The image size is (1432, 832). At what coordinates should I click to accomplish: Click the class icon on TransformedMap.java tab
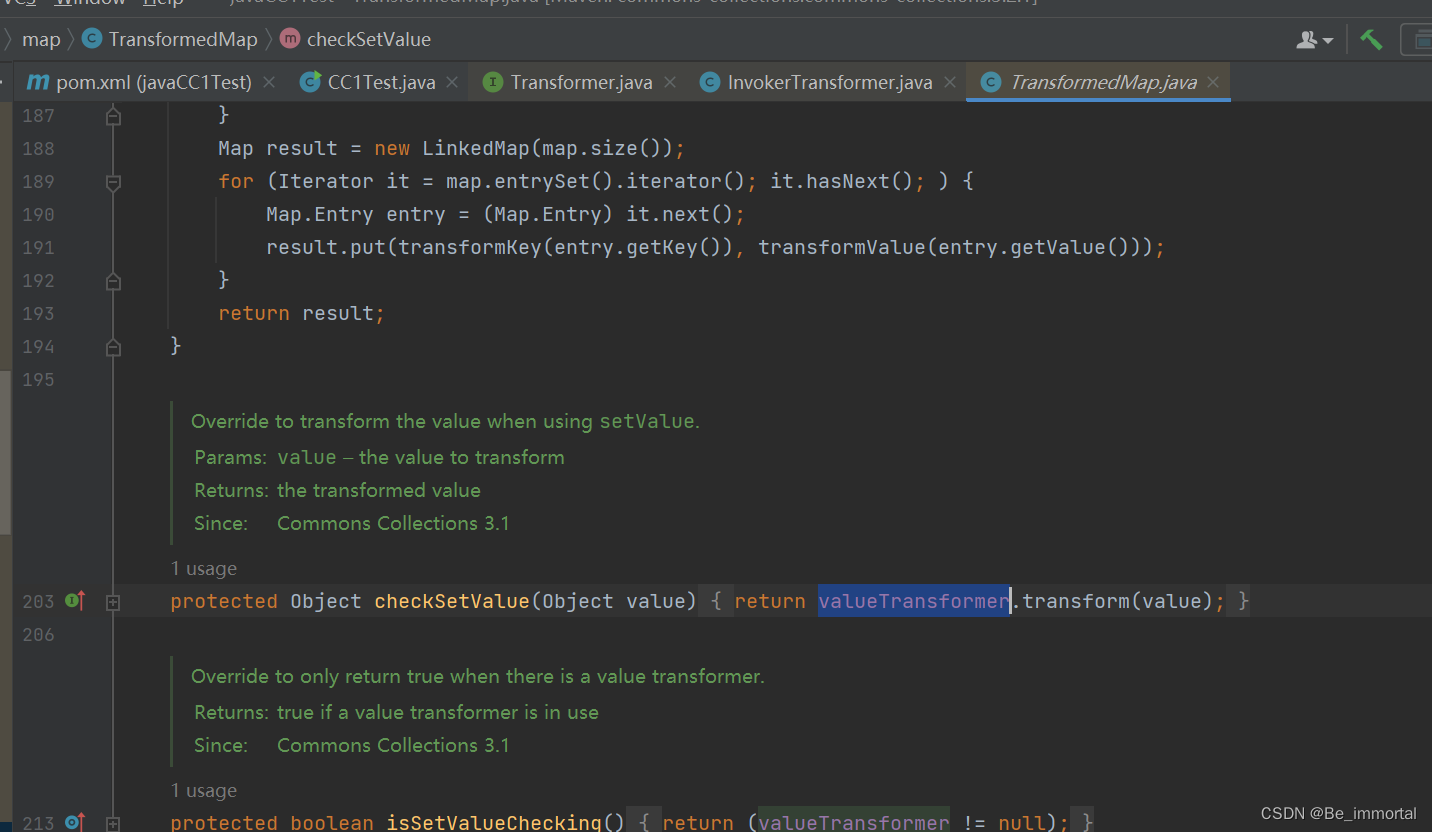pyautogui.click(x=991, y=82)
